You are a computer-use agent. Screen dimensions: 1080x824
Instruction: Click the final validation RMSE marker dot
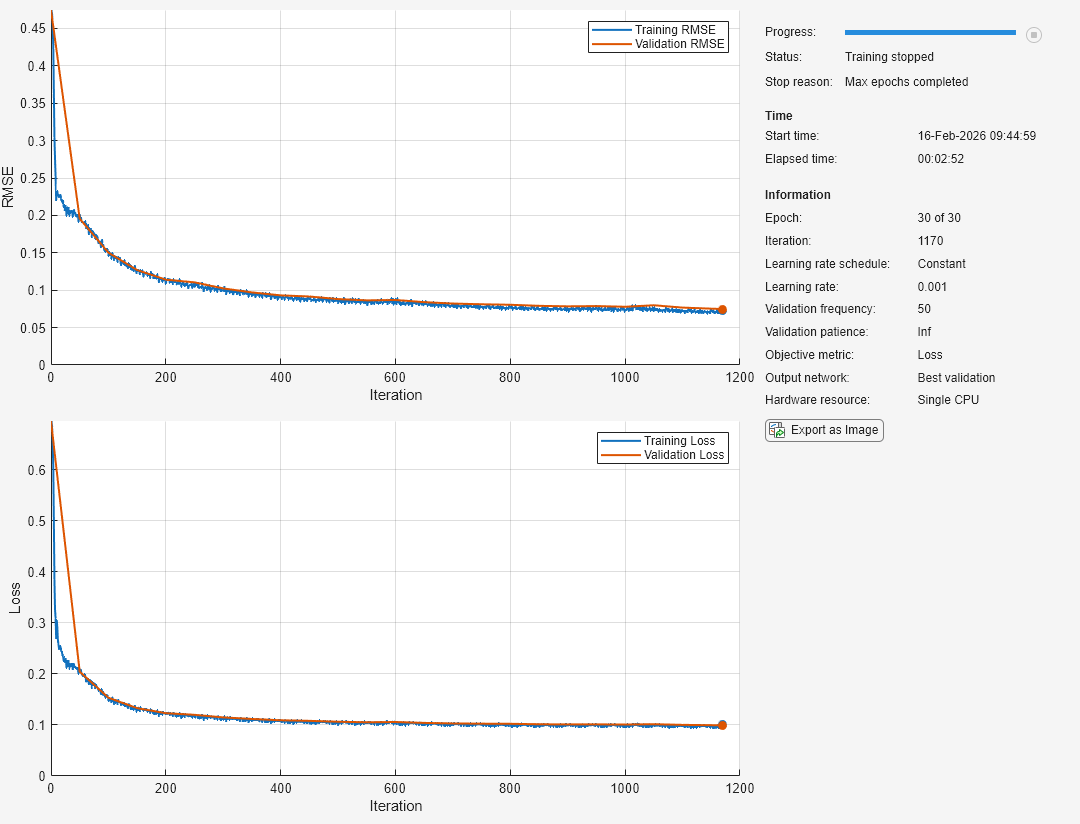722,310
